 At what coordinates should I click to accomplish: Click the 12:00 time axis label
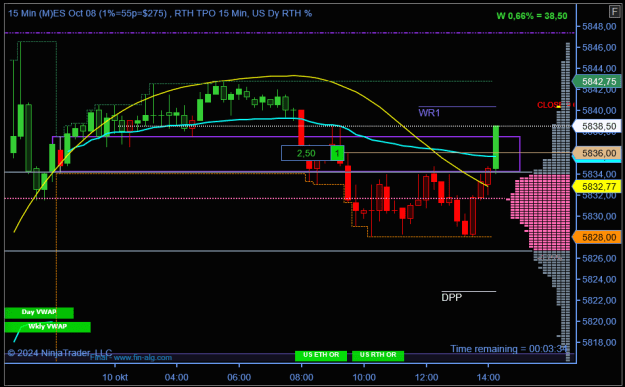pyautogui.click(x=426, y=377)
